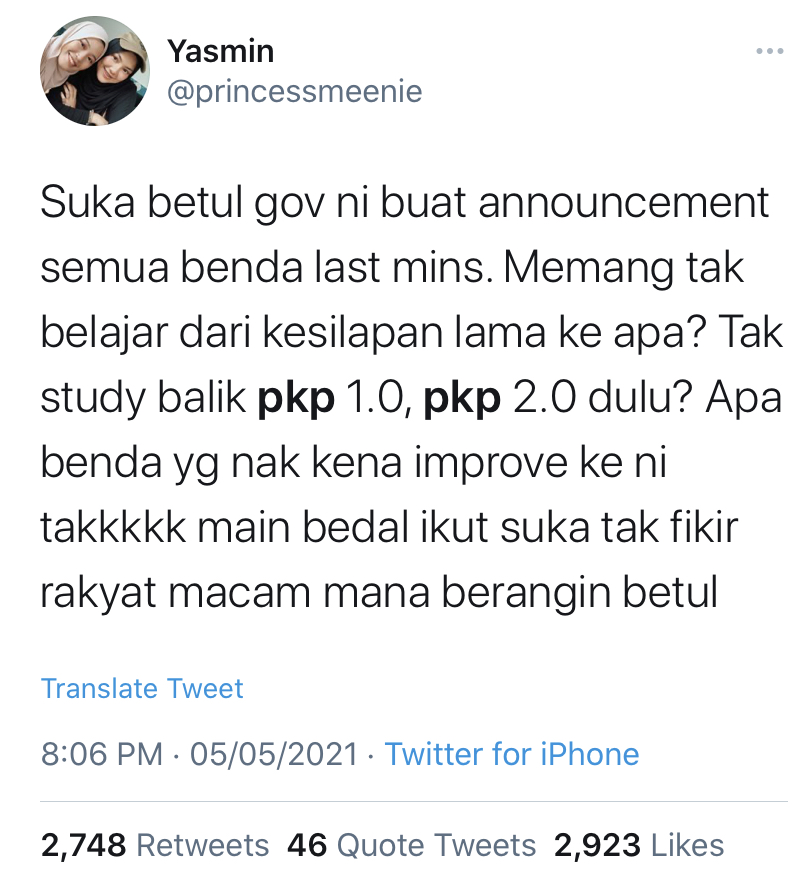Click the first bold pkp keyword

(x=296, y=399)
